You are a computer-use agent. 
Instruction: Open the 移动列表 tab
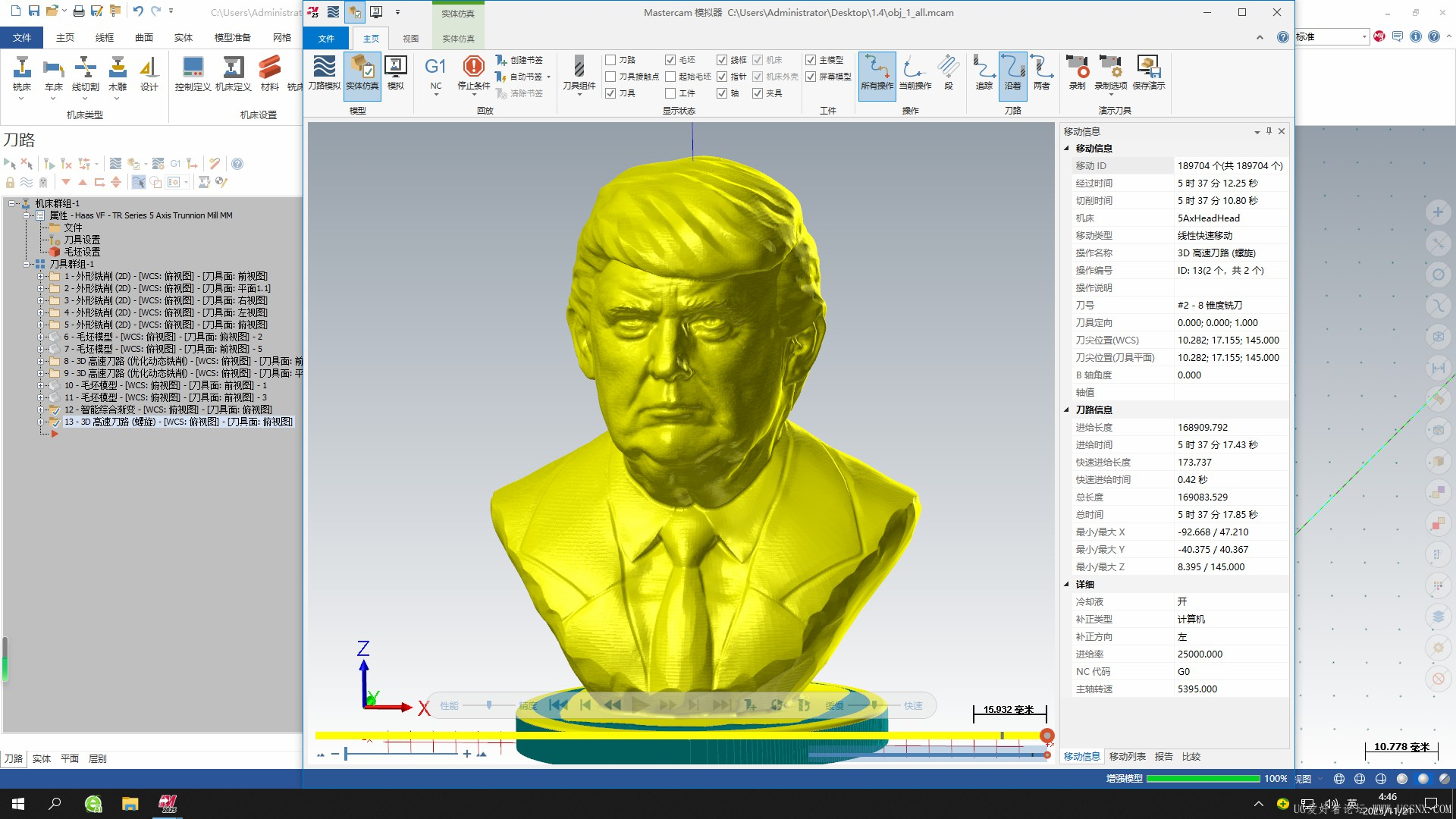(1127, 757)
